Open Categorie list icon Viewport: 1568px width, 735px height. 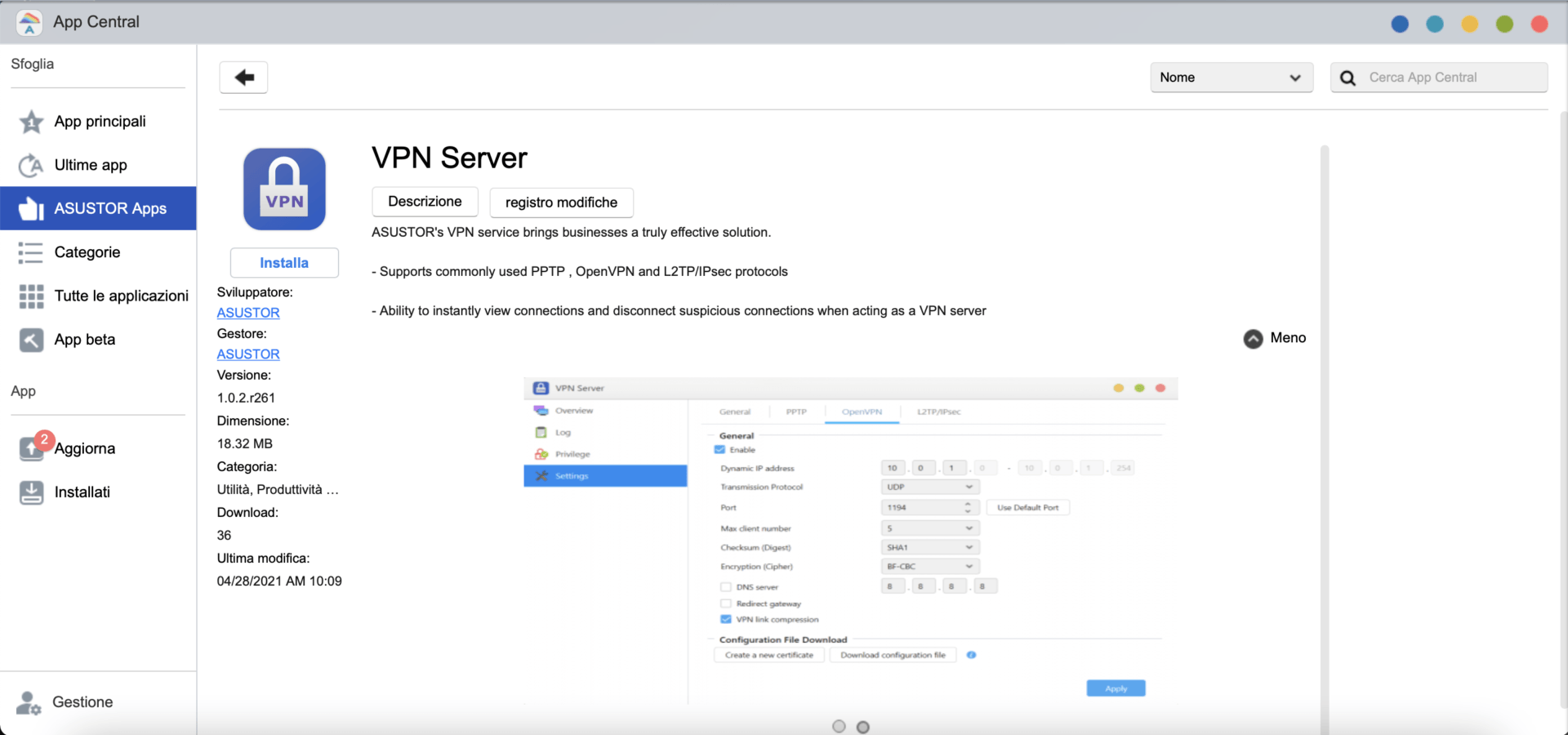click(x=31, y=252)
